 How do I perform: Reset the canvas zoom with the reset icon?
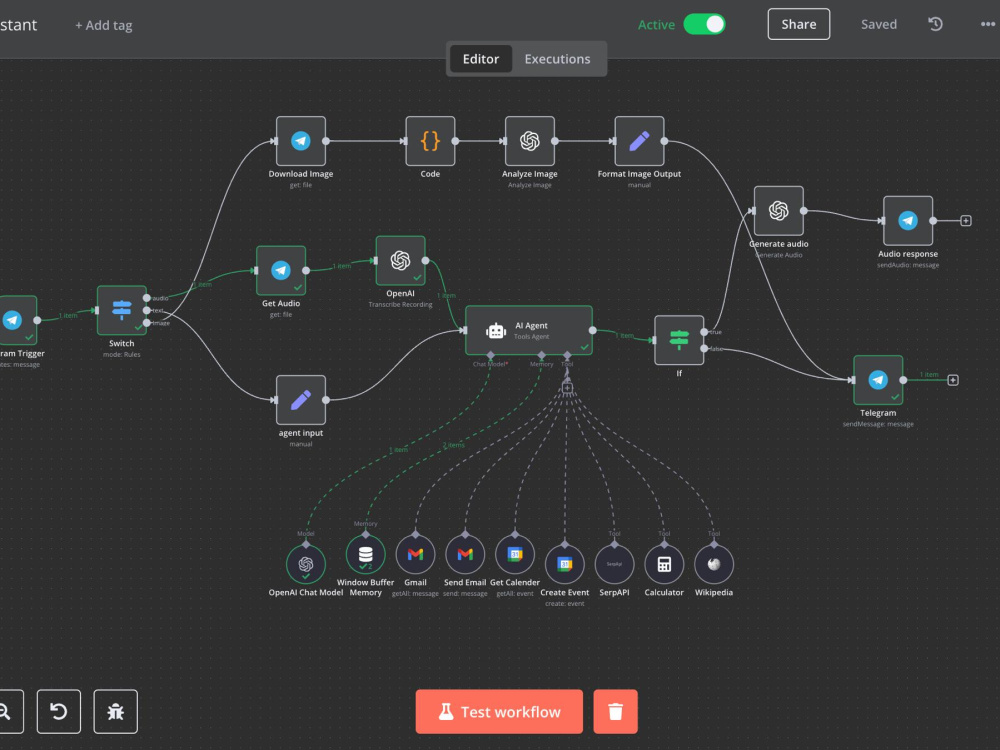click(59, 711)
